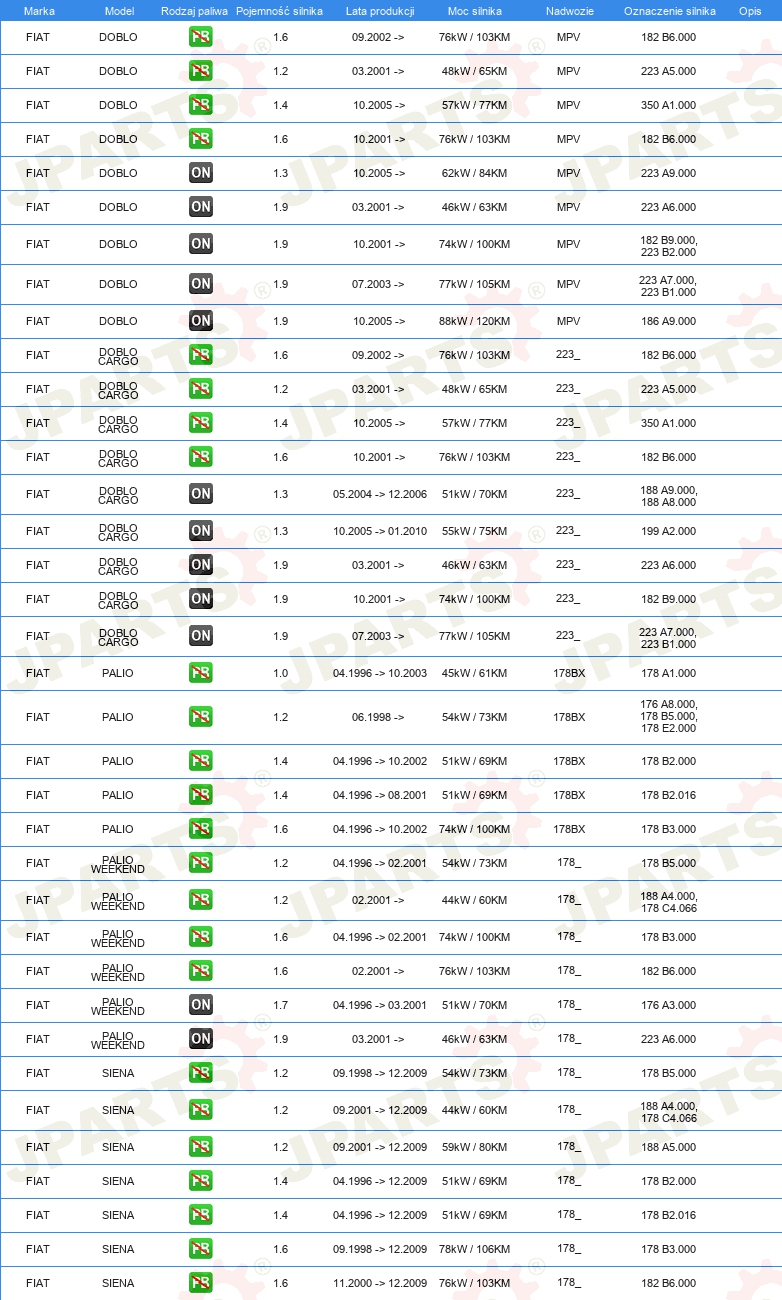Screen dimensions: 782x1300
Task: Select engine code 199 A2.000
Action: tap(668, 531)
